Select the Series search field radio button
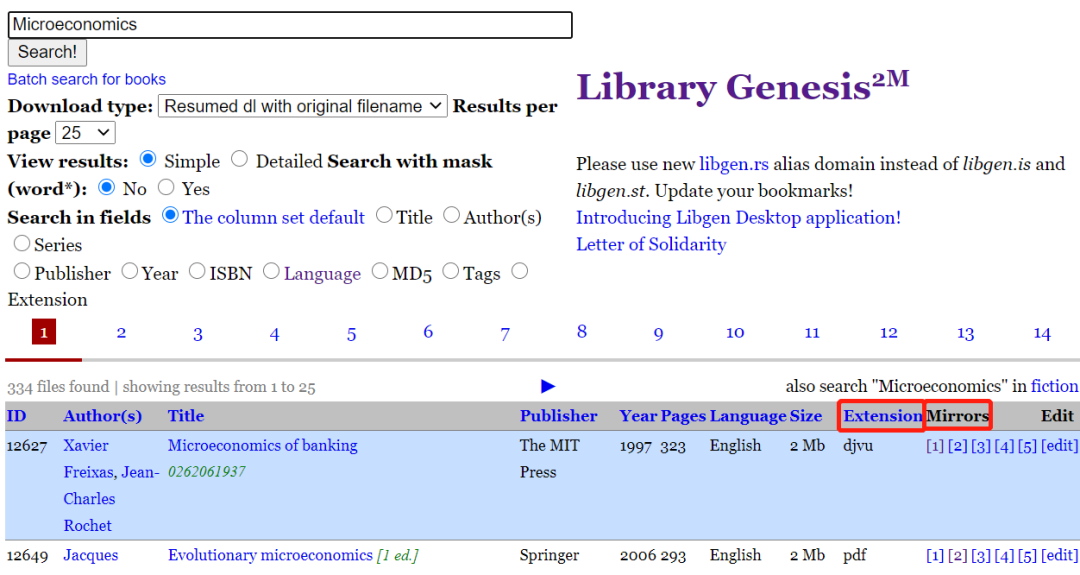Screen dimensions: 1080x575 pos(22,243)
